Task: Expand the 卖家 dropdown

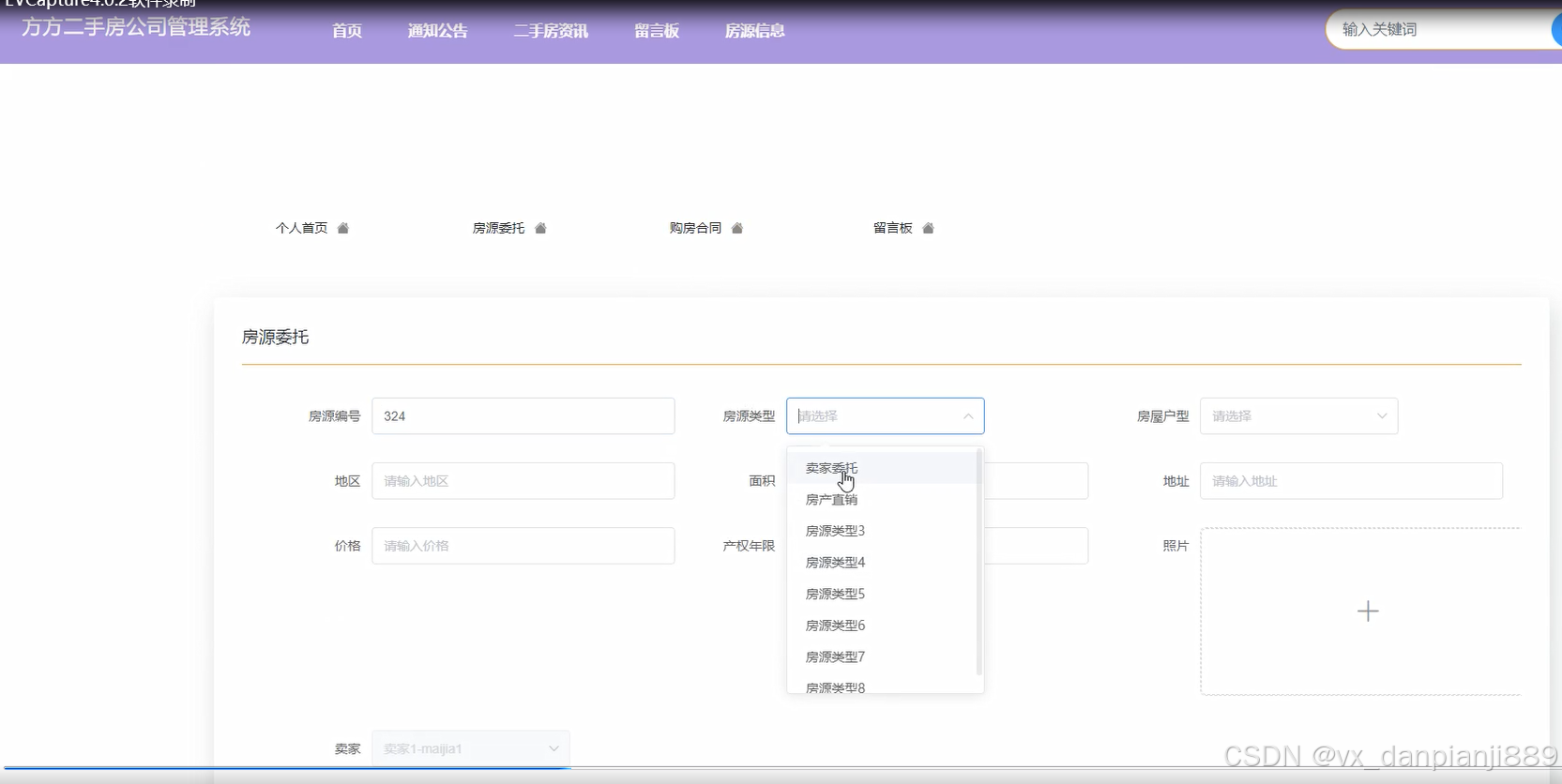Action: coord(470,748)
